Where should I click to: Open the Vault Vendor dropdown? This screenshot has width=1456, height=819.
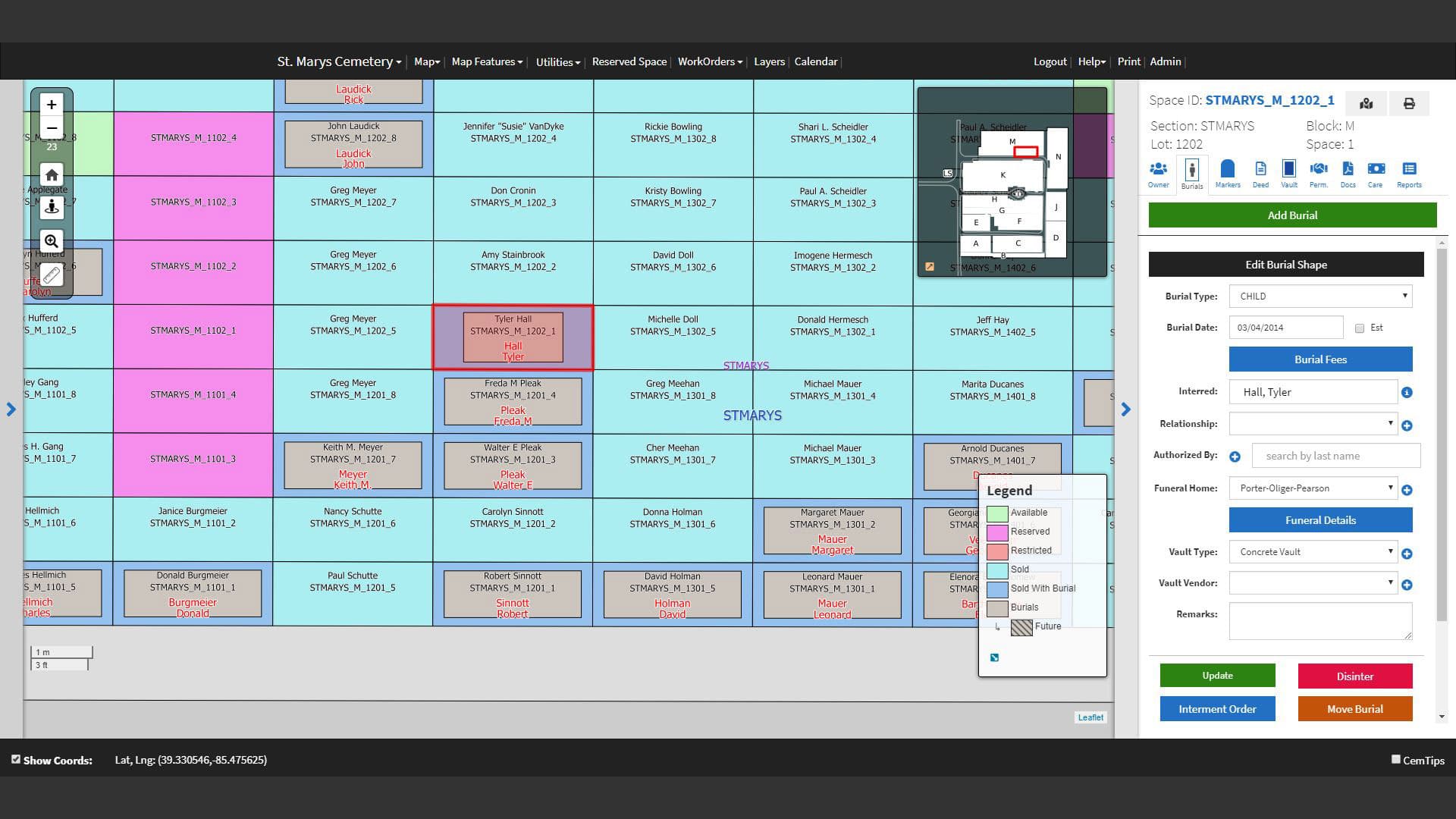(1313, 582)
